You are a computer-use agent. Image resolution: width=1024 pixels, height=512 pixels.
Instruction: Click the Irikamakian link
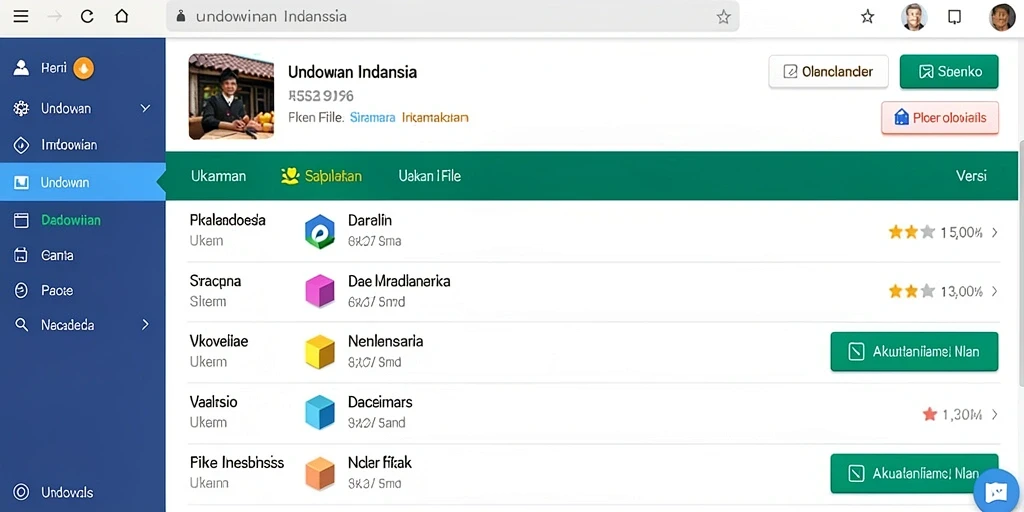[x=435, y=118]
